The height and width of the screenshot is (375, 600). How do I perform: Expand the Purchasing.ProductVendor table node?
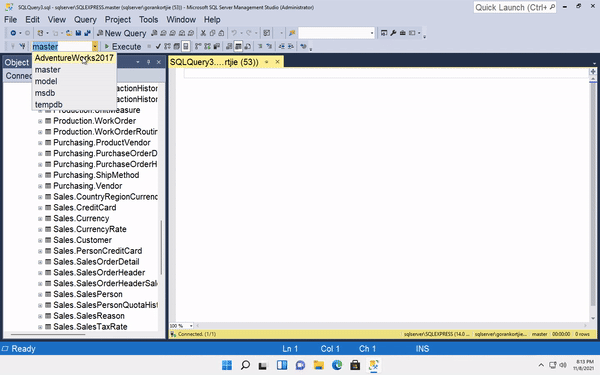tap(40, 143)
